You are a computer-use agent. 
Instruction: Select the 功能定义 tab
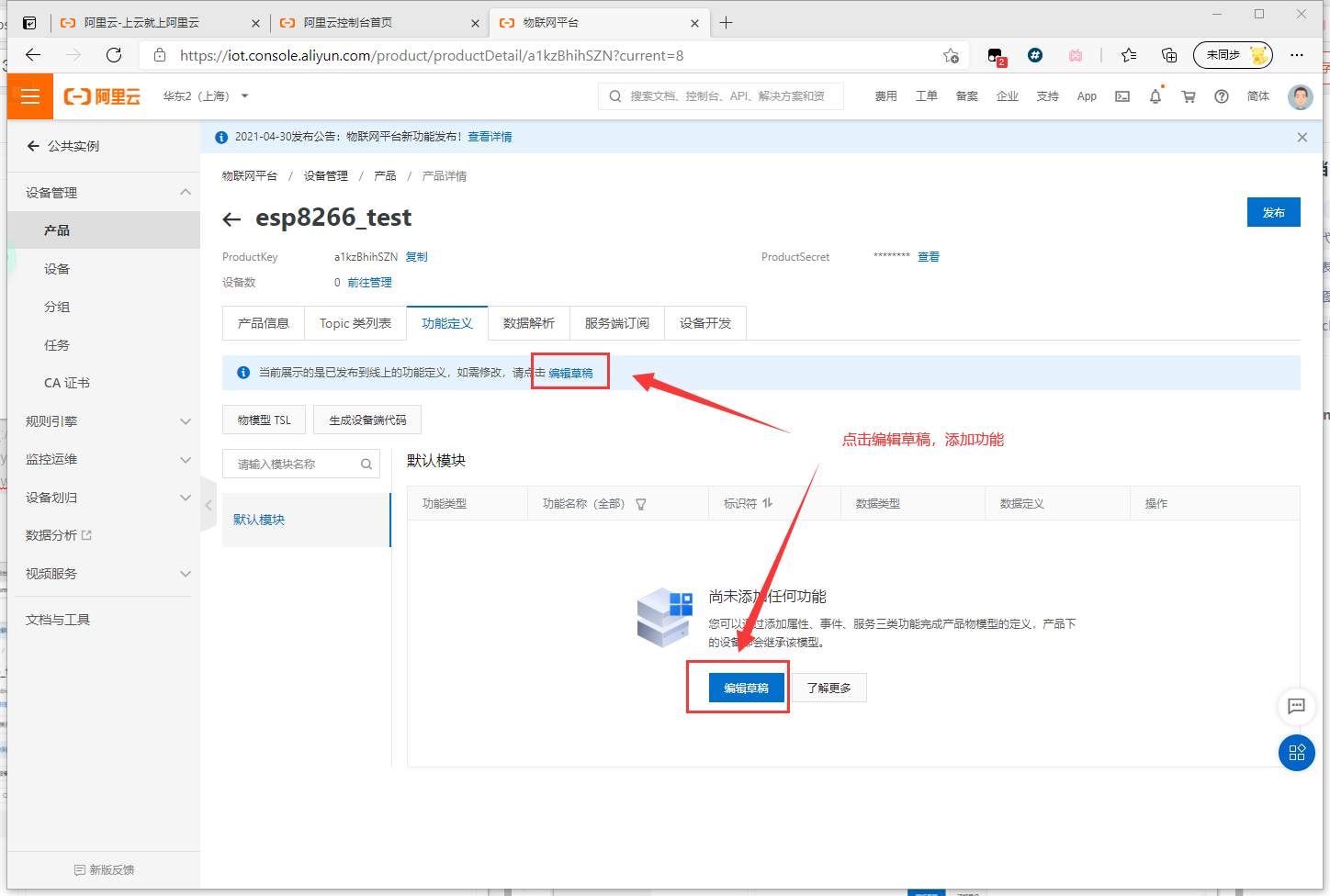447,323
